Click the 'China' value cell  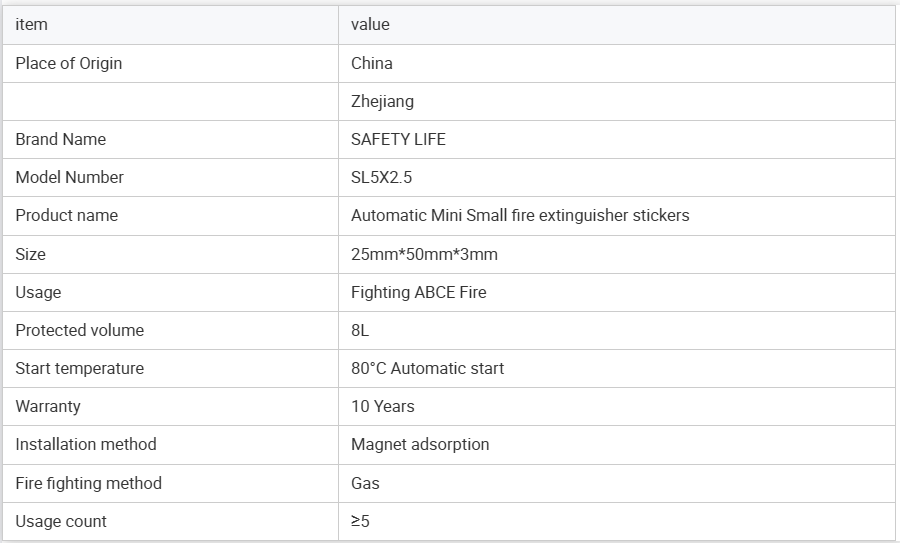(x=372, y=63)
